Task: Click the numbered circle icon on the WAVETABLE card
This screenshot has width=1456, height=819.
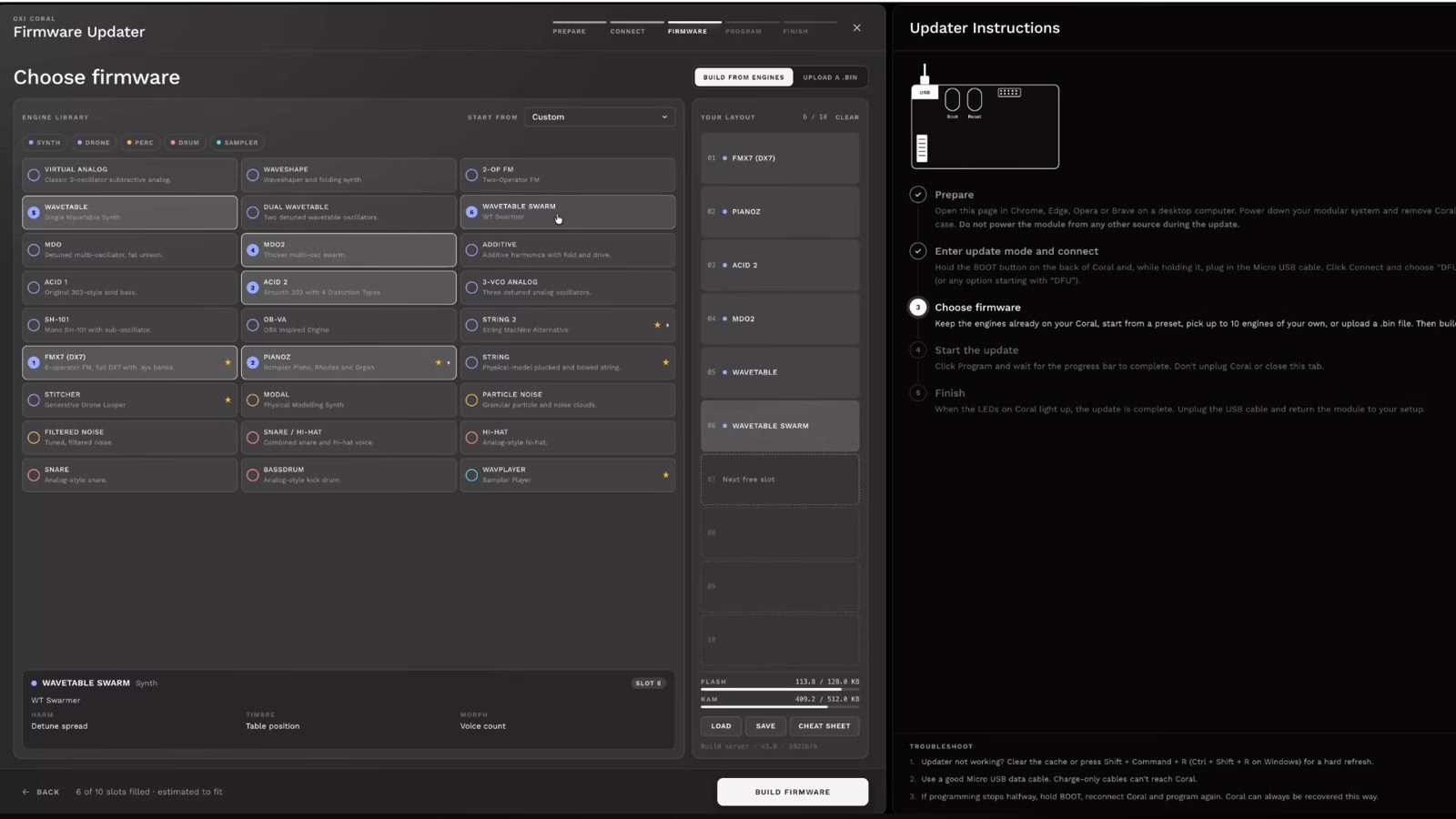Action: pyautogui.click(x=34, y=212)
